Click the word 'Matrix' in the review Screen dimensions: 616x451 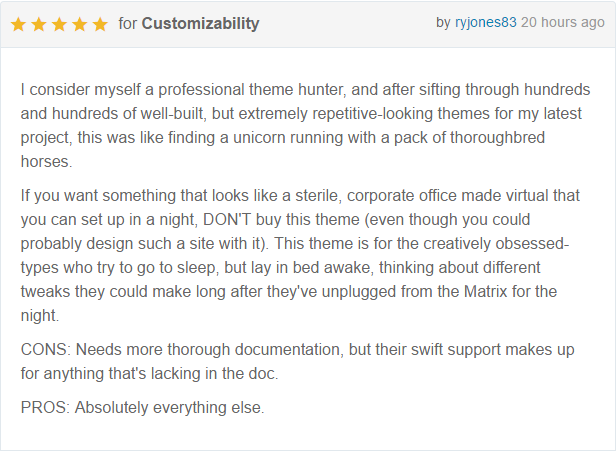(486, 292)
